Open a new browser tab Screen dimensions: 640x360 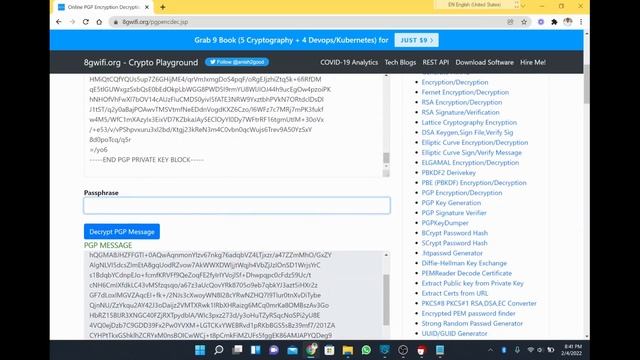tap(162, 7)
